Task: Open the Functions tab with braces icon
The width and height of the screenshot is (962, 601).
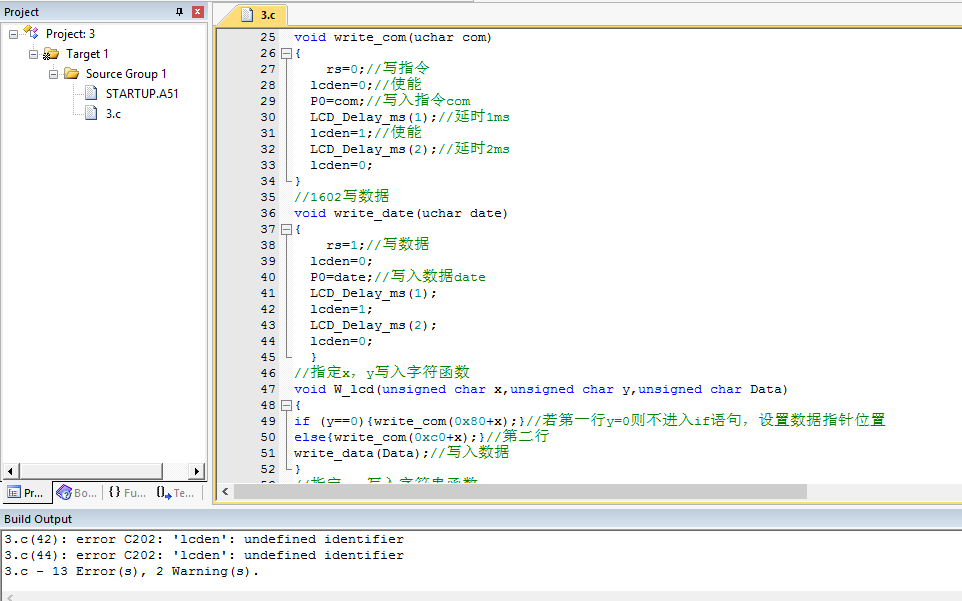Action: [127, 492]
